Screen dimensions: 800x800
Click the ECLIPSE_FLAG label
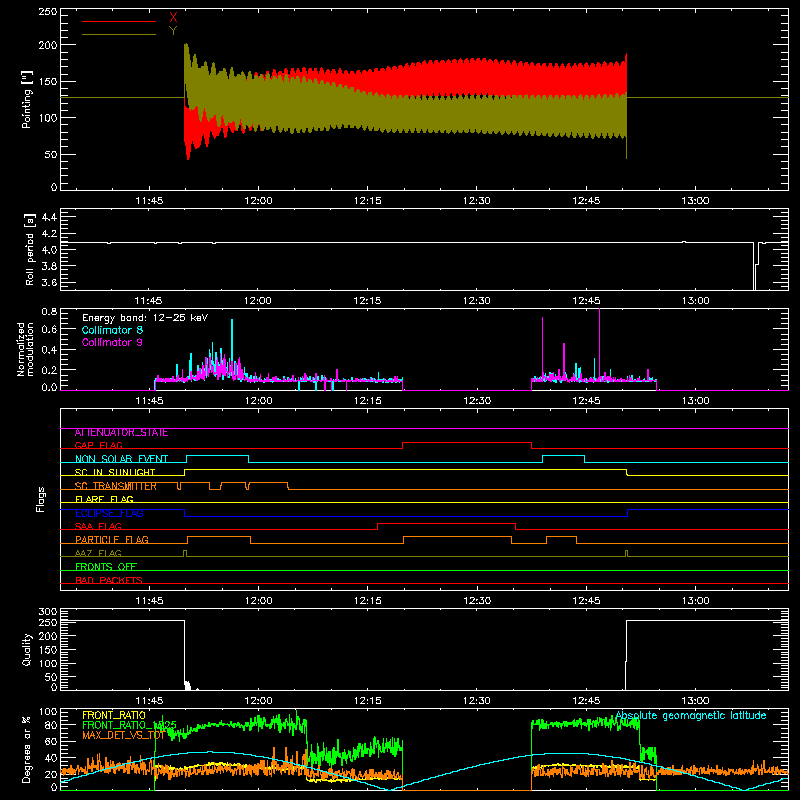click(x=109, y=513)
